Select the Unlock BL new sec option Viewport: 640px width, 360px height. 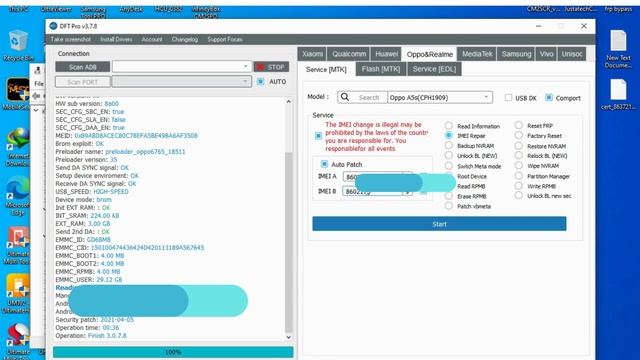518,196
